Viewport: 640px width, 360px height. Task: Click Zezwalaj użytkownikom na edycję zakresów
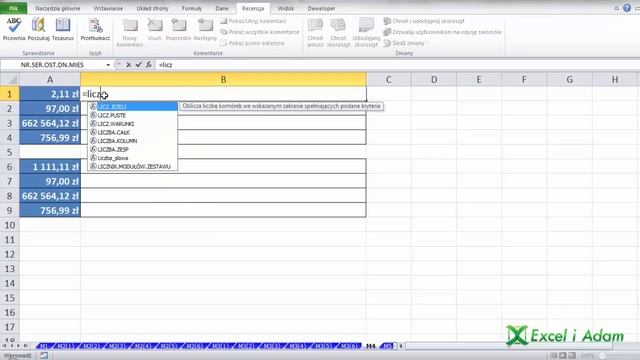(x=442, y=32)
